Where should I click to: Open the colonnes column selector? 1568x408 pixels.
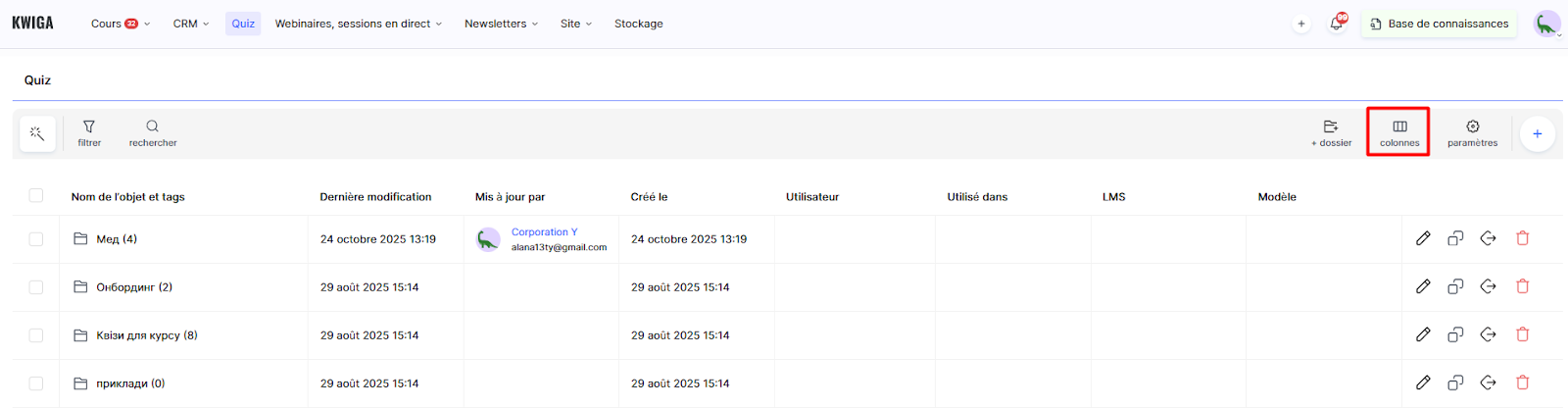(x=1398, y=132)
